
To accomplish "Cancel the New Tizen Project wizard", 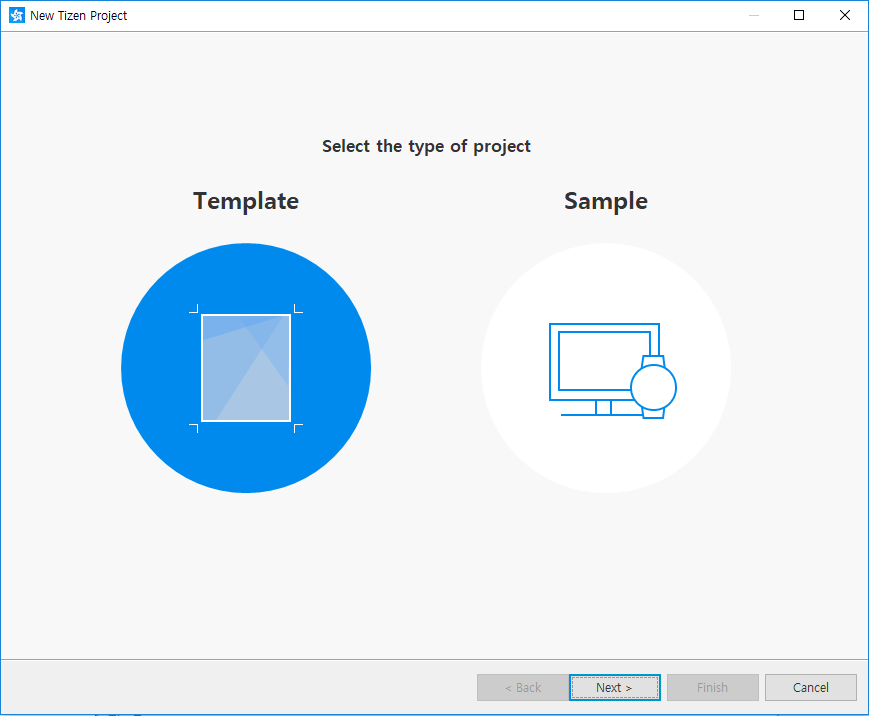I will (810, 687).
